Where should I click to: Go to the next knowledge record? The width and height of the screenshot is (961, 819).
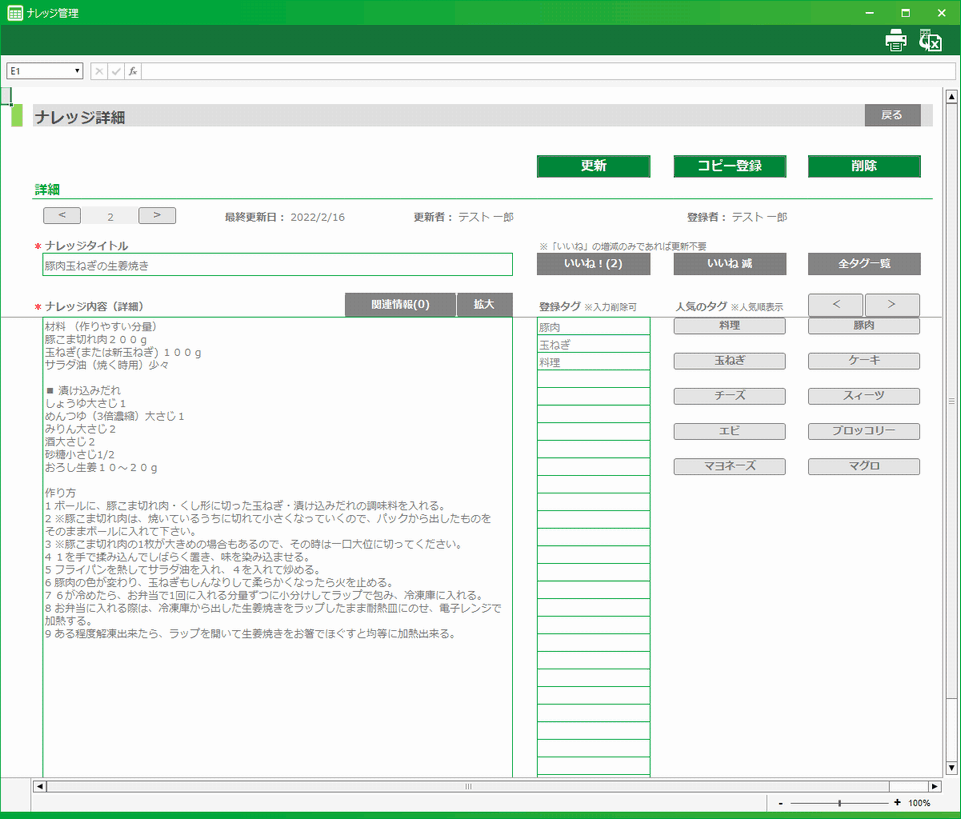[157, 215]
